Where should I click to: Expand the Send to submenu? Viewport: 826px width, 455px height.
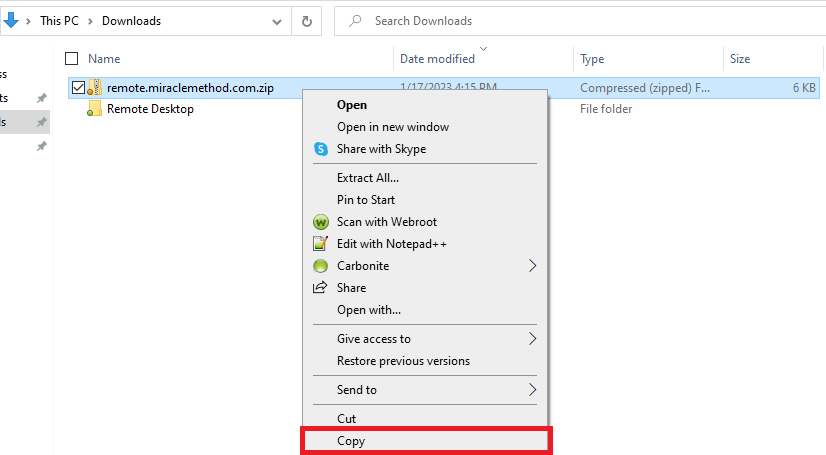[x=532, y=390]
